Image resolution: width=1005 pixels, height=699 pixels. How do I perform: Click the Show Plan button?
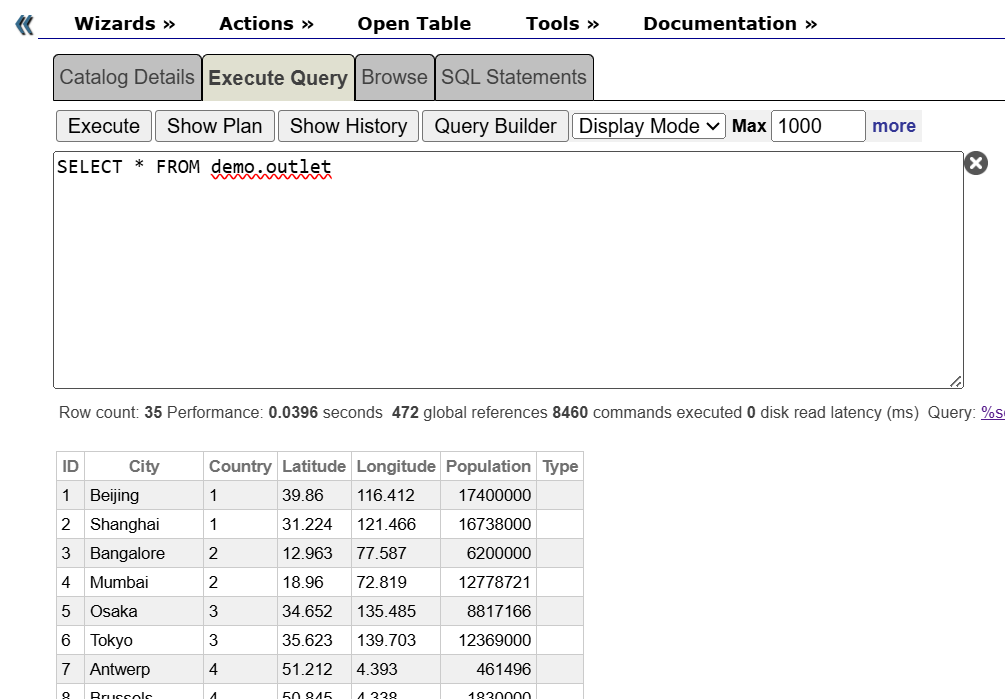click(214, 126)
